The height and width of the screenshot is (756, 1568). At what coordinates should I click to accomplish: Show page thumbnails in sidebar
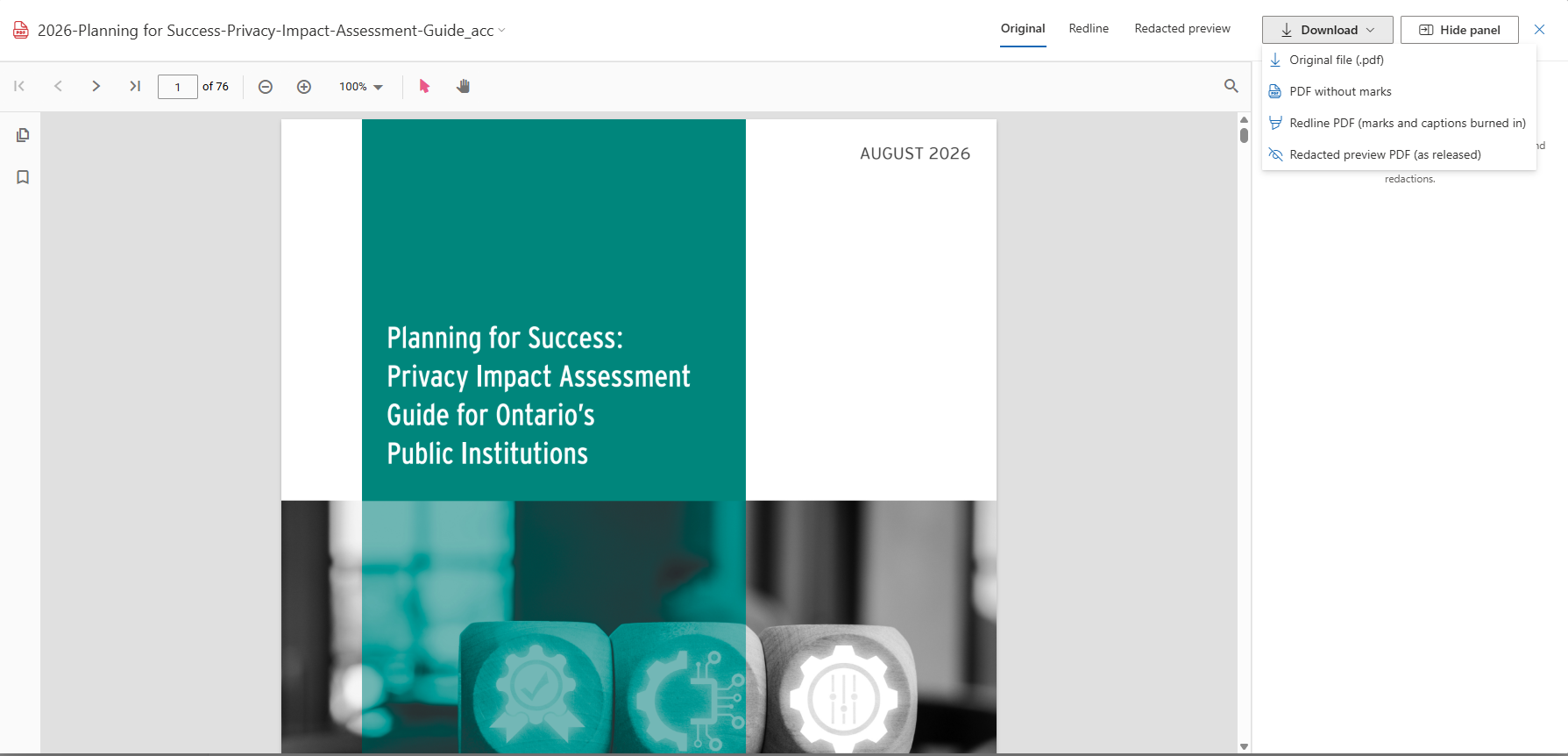coord(23,135)
